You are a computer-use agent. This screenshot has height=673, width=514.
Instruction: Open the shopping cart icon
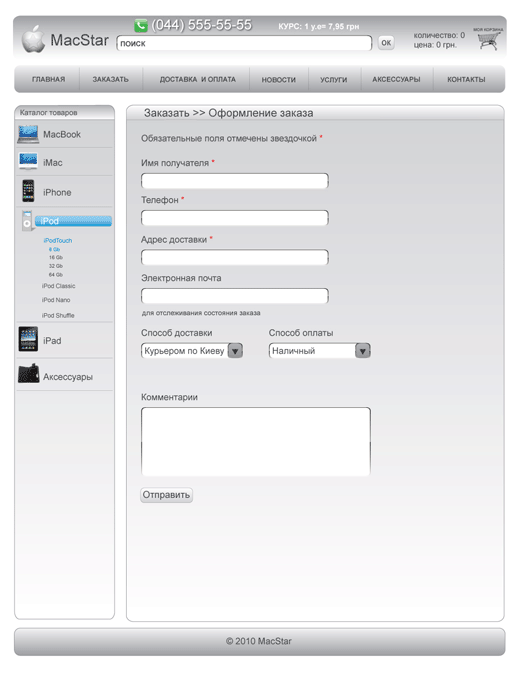pos(489,41)
